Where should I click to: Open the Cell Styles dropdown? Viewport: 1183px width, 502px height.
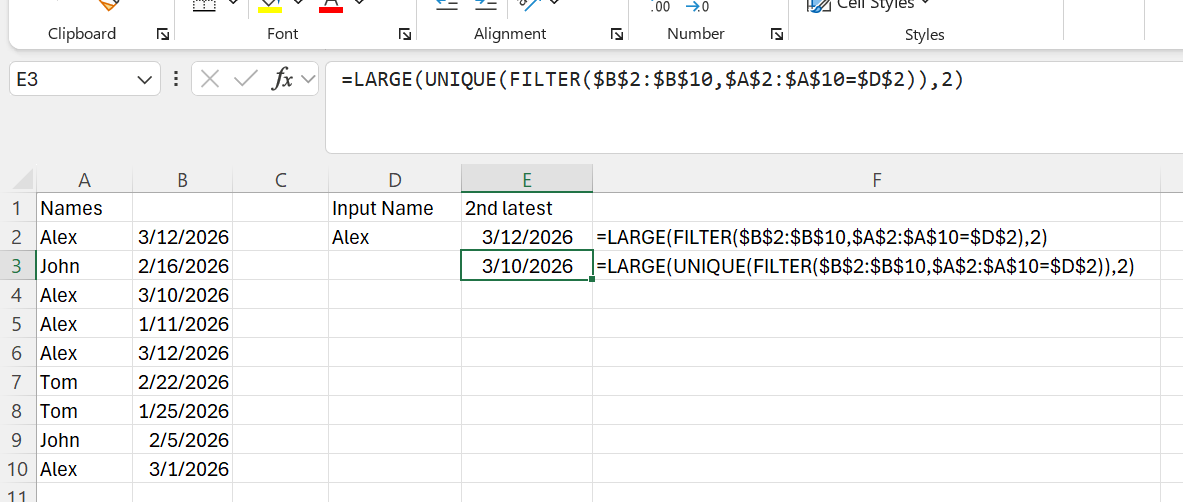[x=868, y=5]
